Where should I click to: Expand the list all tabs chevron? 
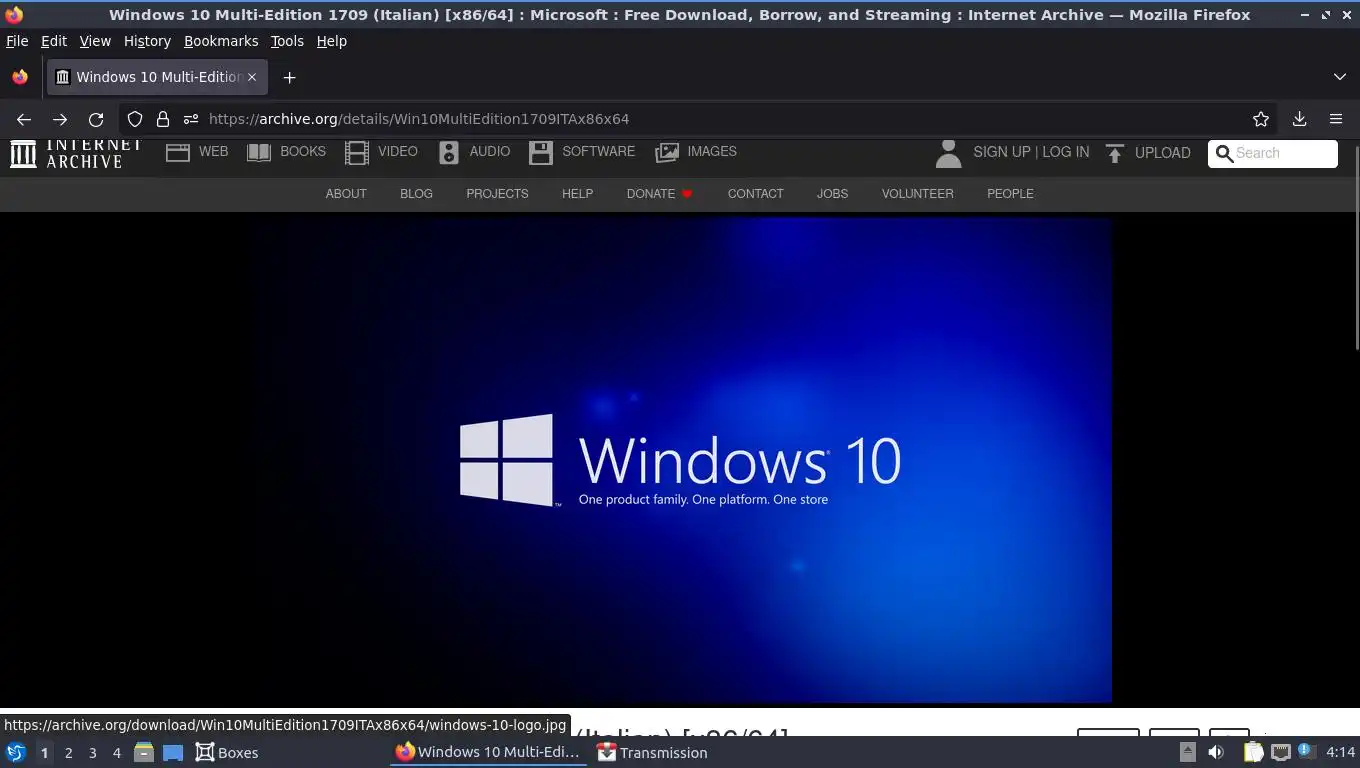1340,77
